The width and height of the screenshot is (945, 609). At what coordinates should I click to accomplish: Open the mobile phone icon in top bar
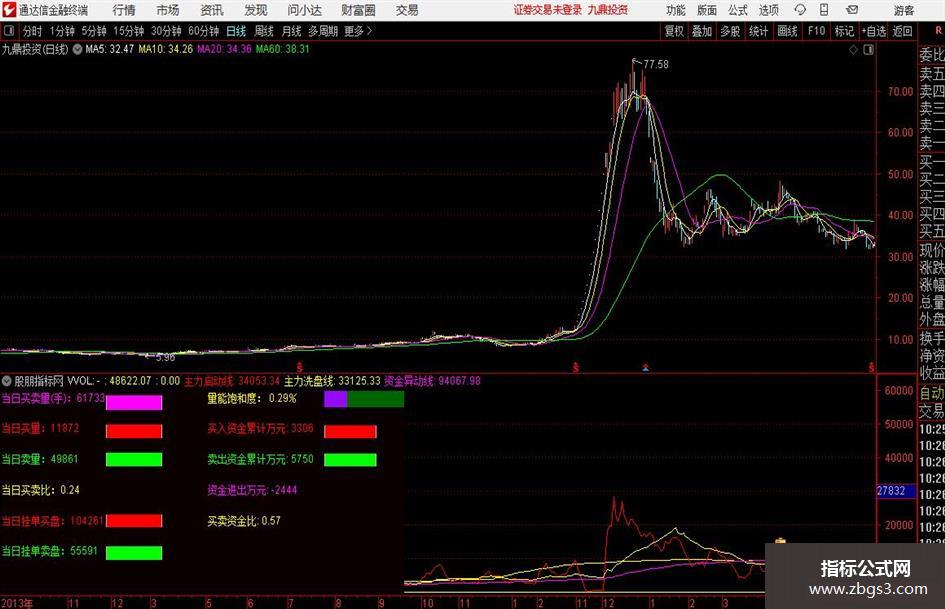click(824, 10)
